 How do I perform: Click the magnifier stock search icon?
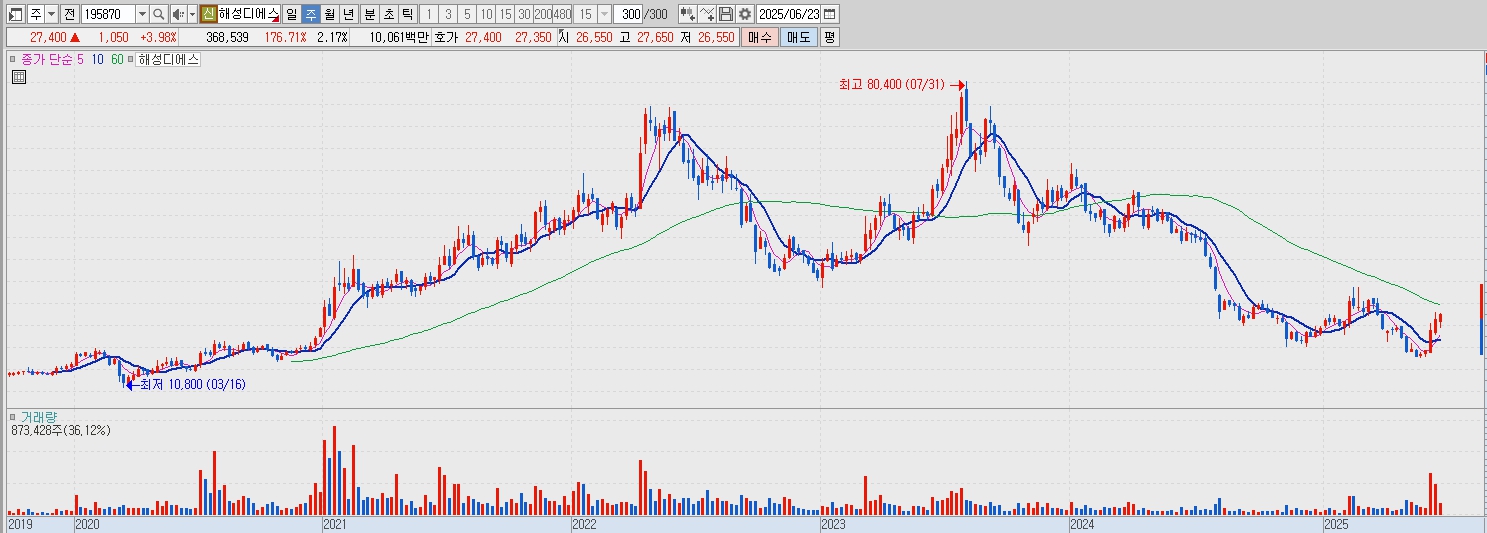(159, 14)
